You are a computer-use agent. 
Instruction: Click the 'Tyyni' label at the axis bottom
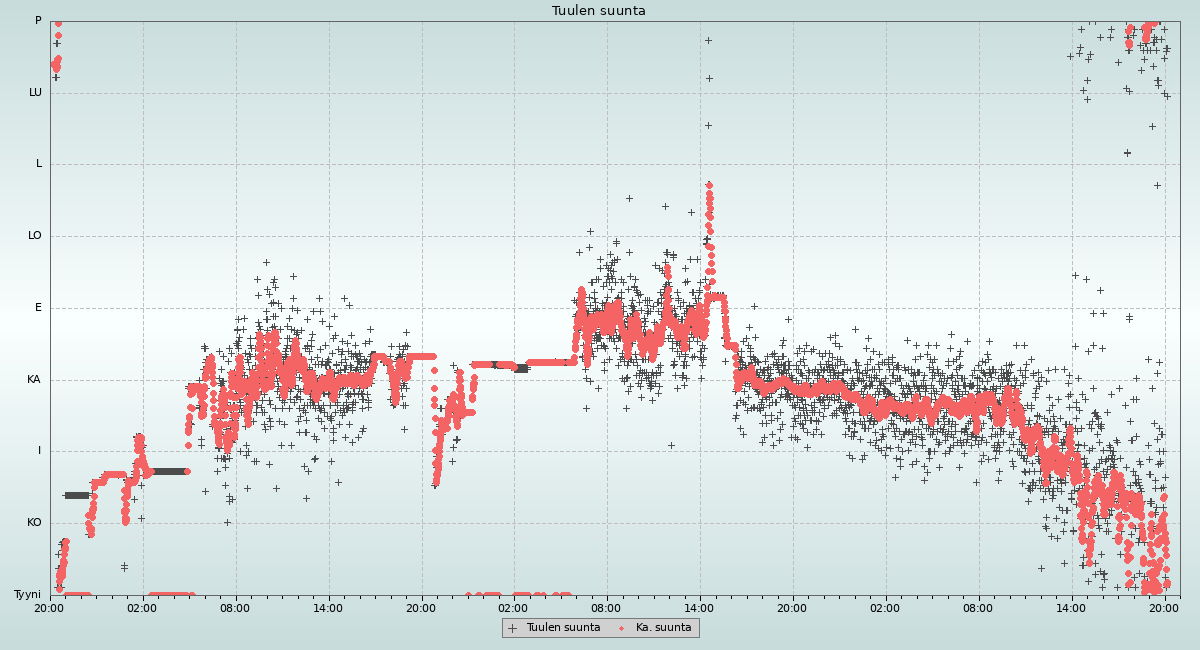point(27,594)
